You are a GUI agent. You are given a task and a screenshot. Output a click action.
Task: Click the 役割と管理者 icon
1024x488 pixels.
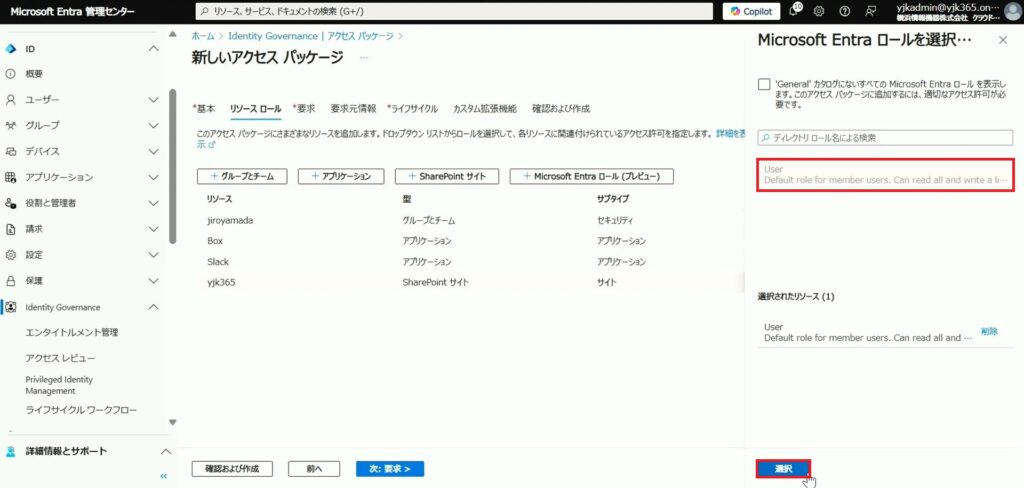[x=10, y=203]
